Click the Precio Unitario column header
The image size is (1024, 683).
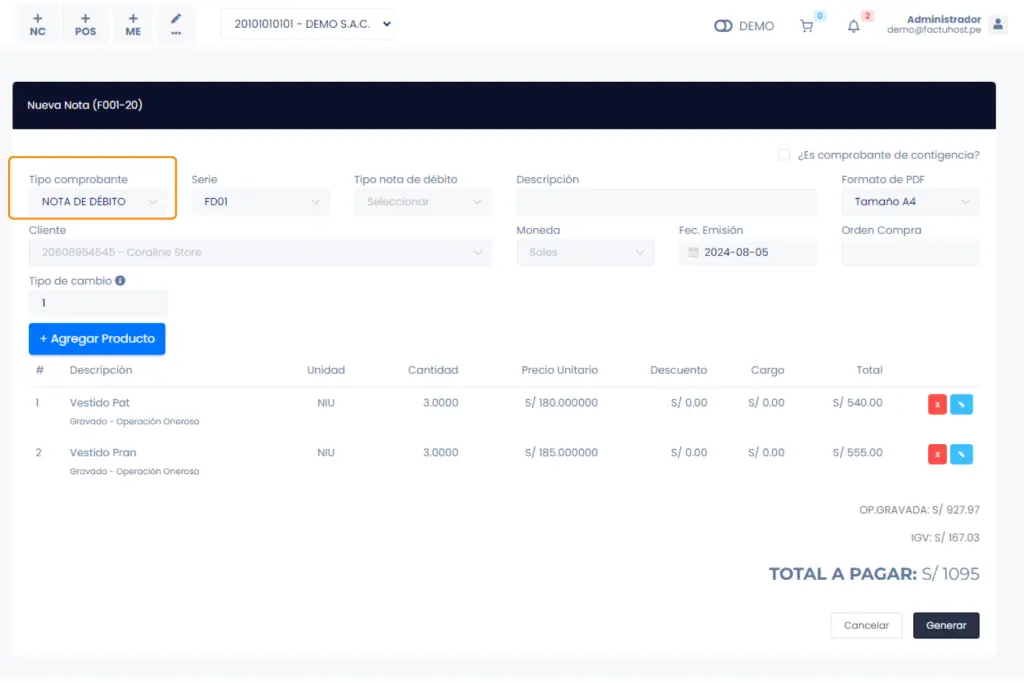click(x=560, y=370)
